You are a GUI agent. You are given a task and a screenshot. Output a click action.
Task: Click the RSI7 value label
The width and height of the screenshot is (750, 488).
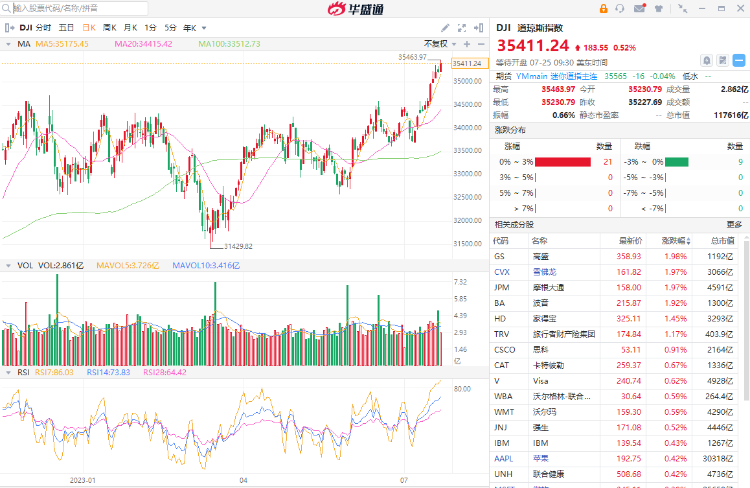(54, 372)
